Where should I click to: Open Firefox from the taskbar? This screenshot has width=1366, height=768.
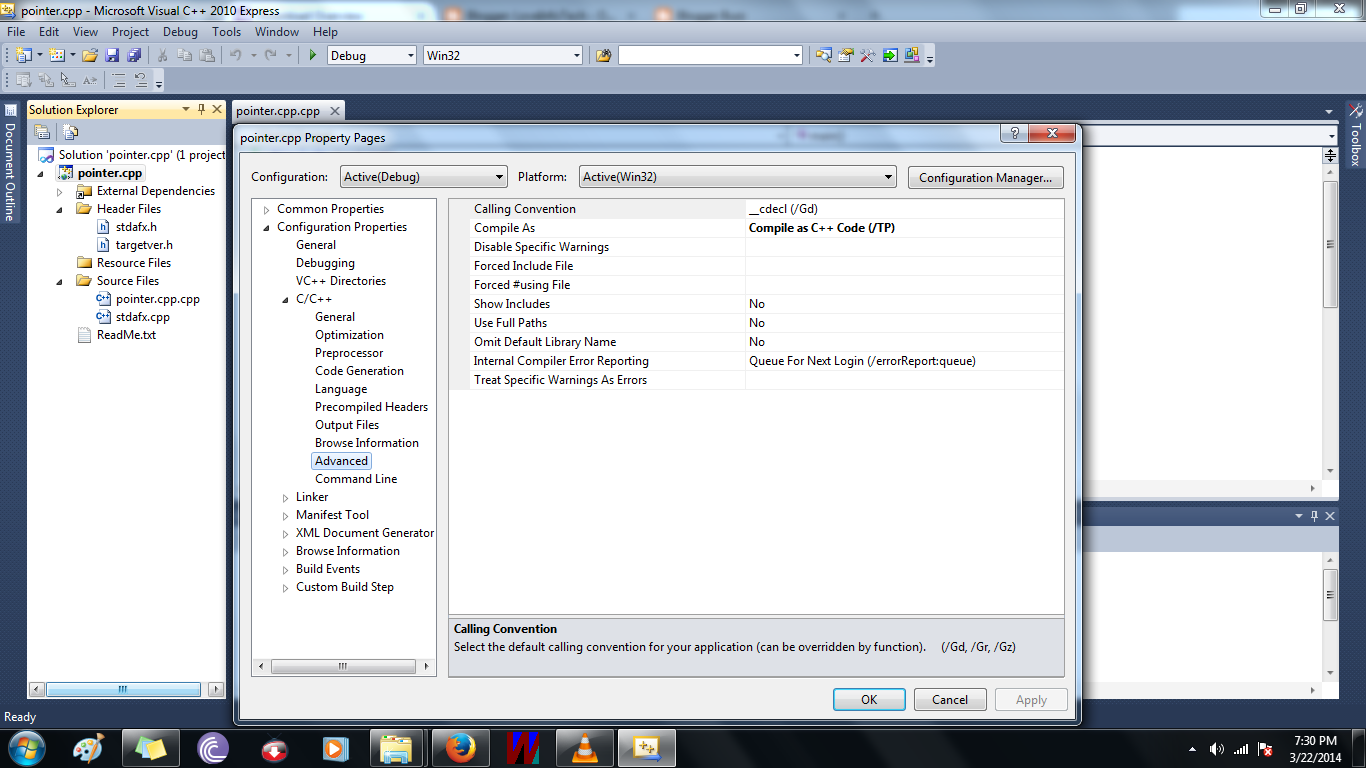click(460, 748)
